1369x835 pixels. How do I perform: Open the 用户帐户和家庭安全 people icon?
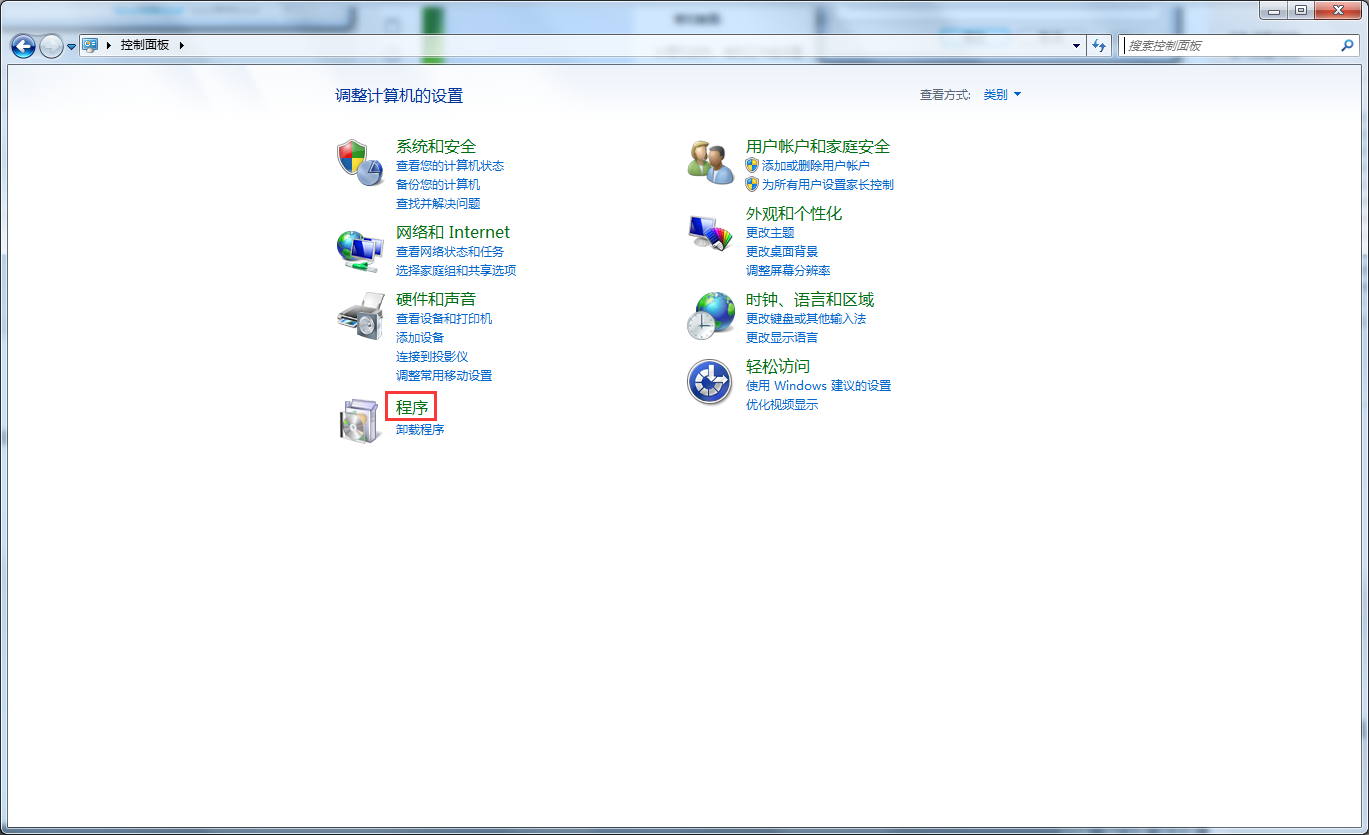point(710,163)
